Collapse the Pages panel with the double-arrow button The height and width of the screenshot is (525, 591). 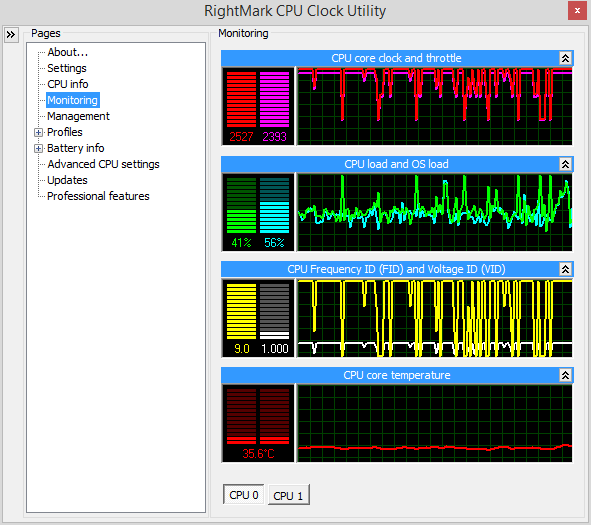tap(11, 35)
